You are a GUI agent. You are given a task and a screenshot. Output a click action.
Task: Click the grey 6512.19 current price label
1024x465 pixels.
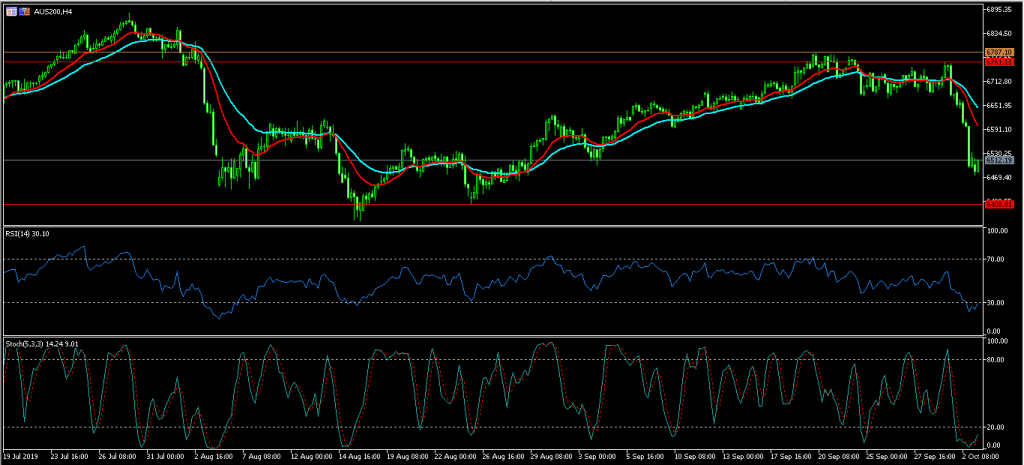click(999, 160)
